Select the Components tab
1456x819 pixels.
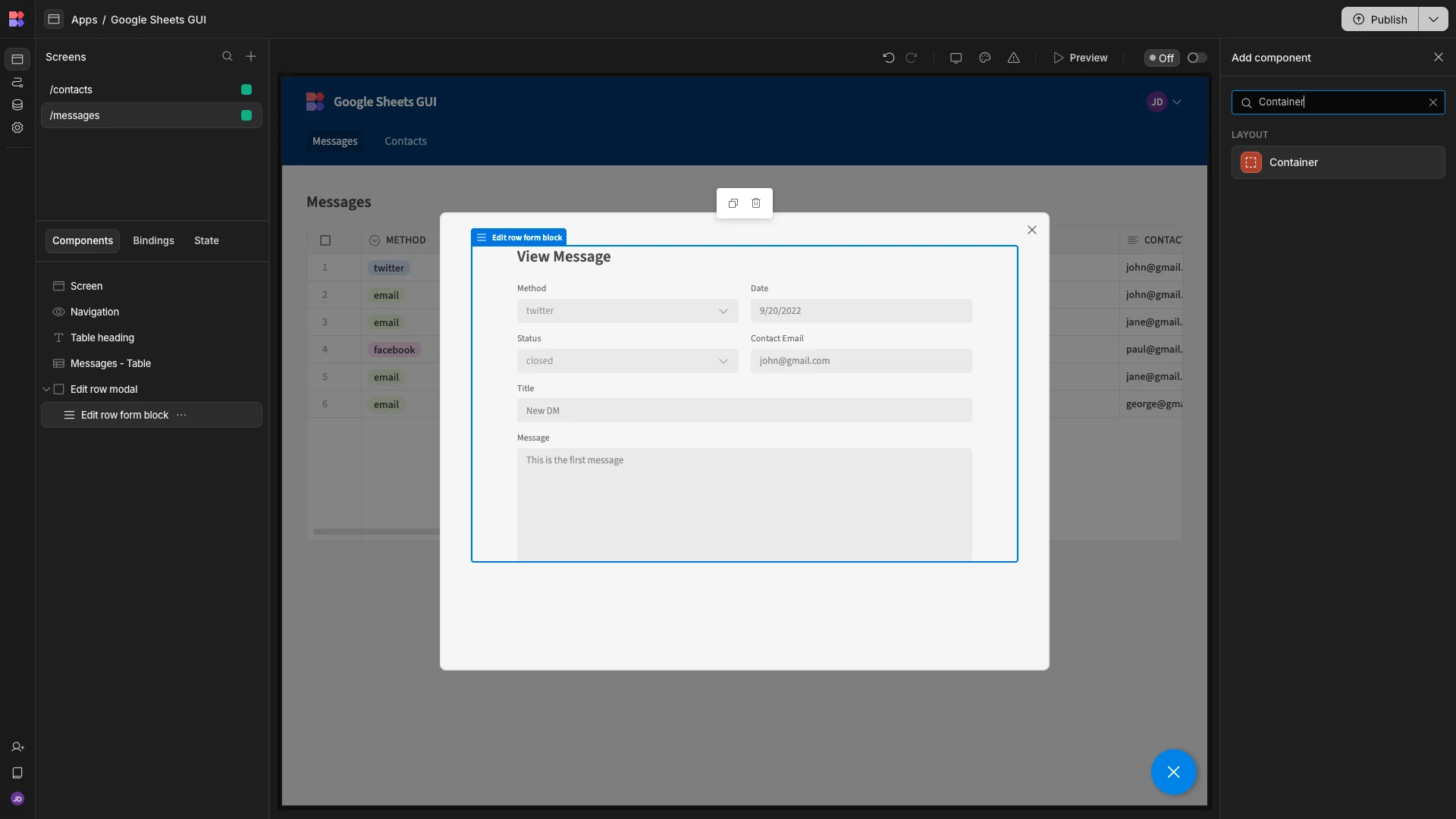[83, 240]
